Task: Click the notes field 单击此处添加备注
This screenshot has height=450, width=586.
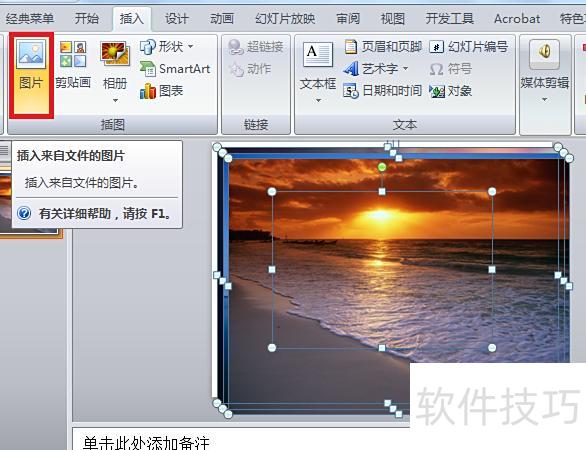Action: coord(146,443)
